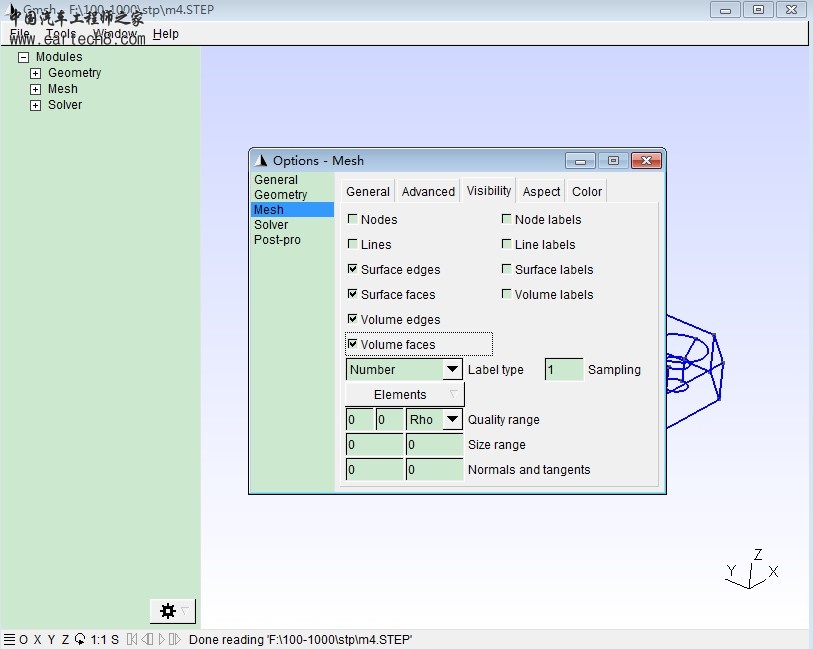Click the rotate view icon in status bar
Screen dimensions: 813x649
80,640
